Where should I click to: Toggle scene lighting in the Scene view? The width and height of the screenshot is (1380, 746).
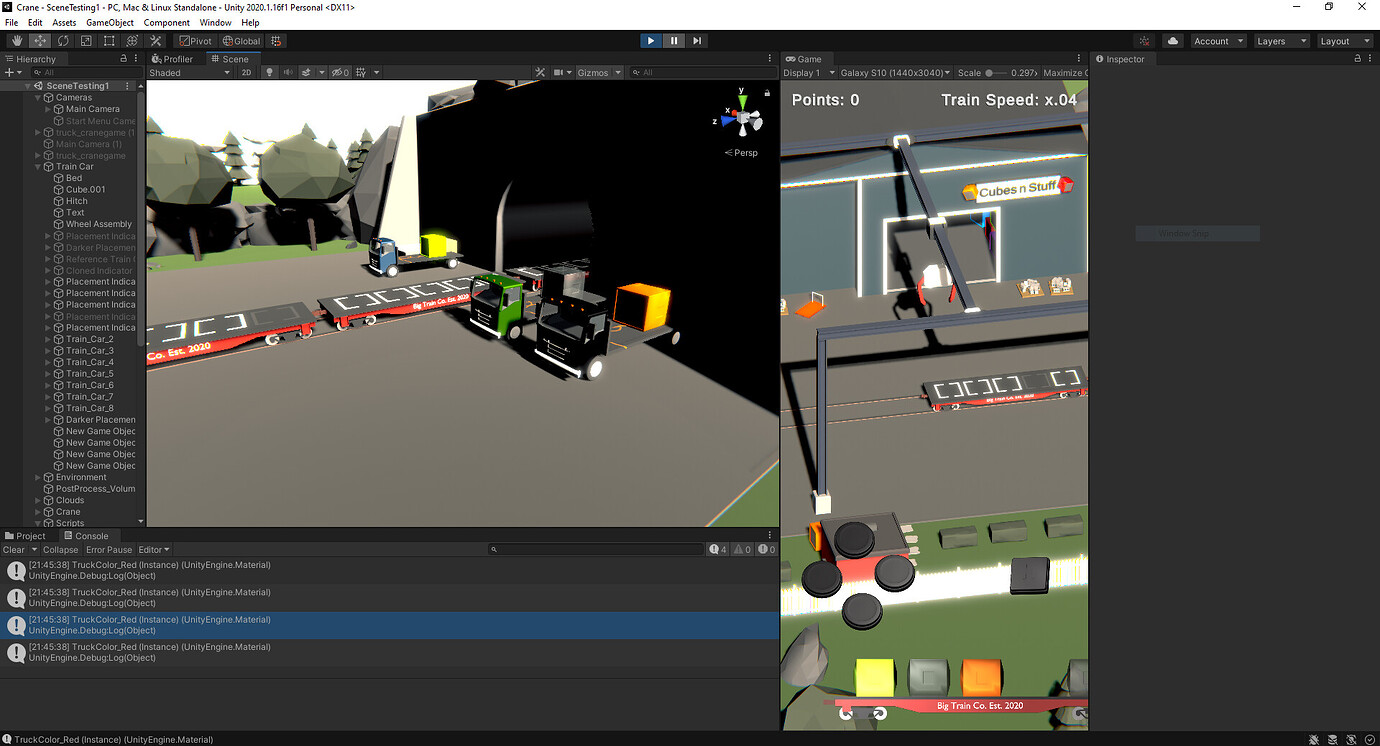269,71
